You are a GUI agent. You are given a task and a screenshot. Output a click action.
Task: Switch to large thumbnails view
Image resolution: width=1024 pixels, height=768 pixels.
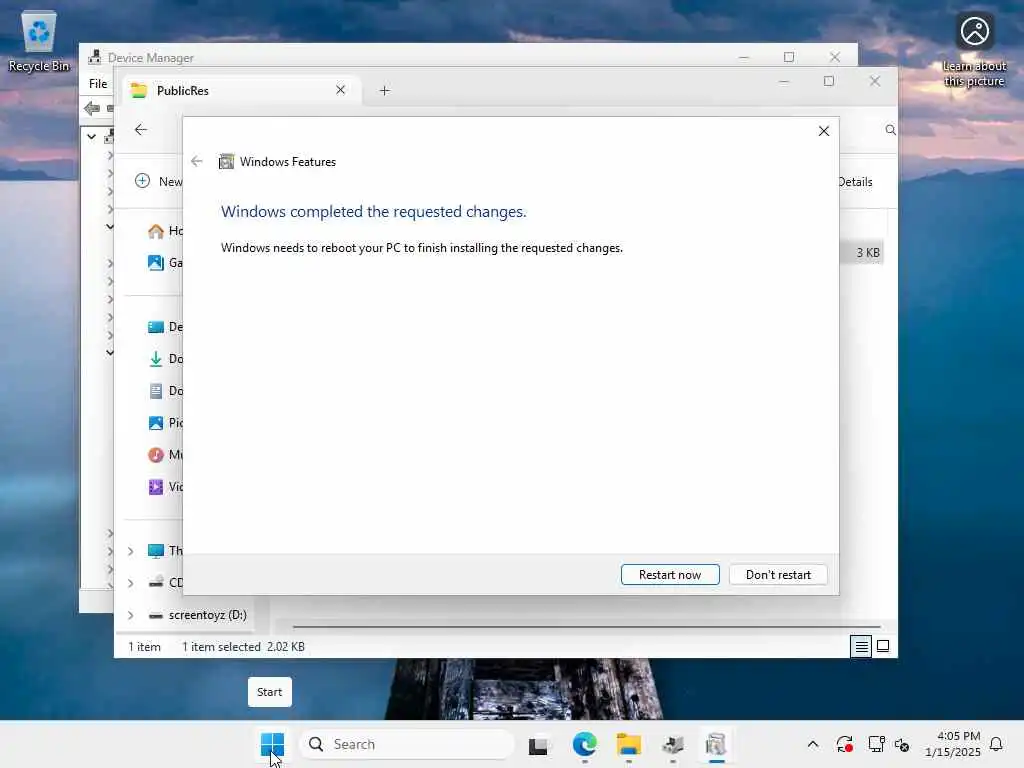[883, 647]
